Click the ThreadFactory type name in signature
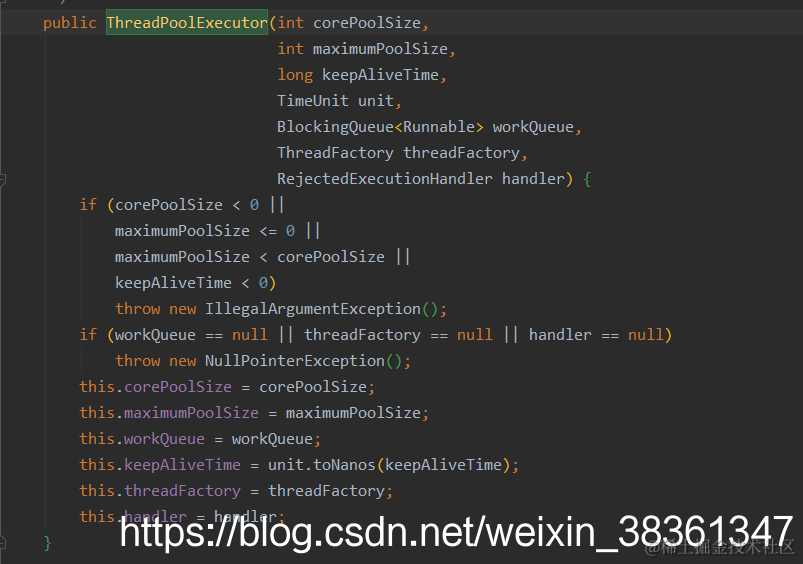The image size is (803, 564). [x=335, y=153]
